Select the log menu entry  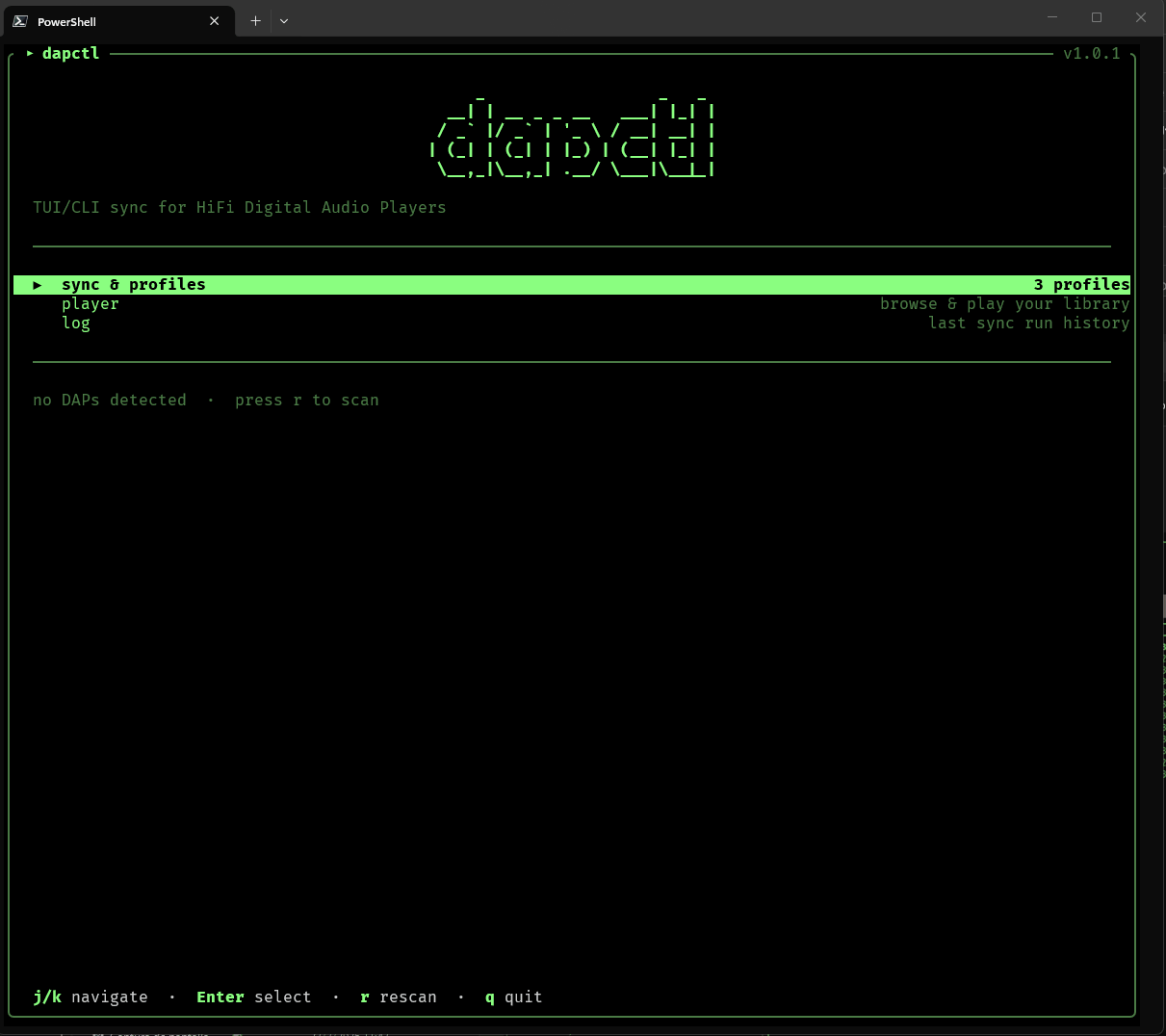pos(76,324)
